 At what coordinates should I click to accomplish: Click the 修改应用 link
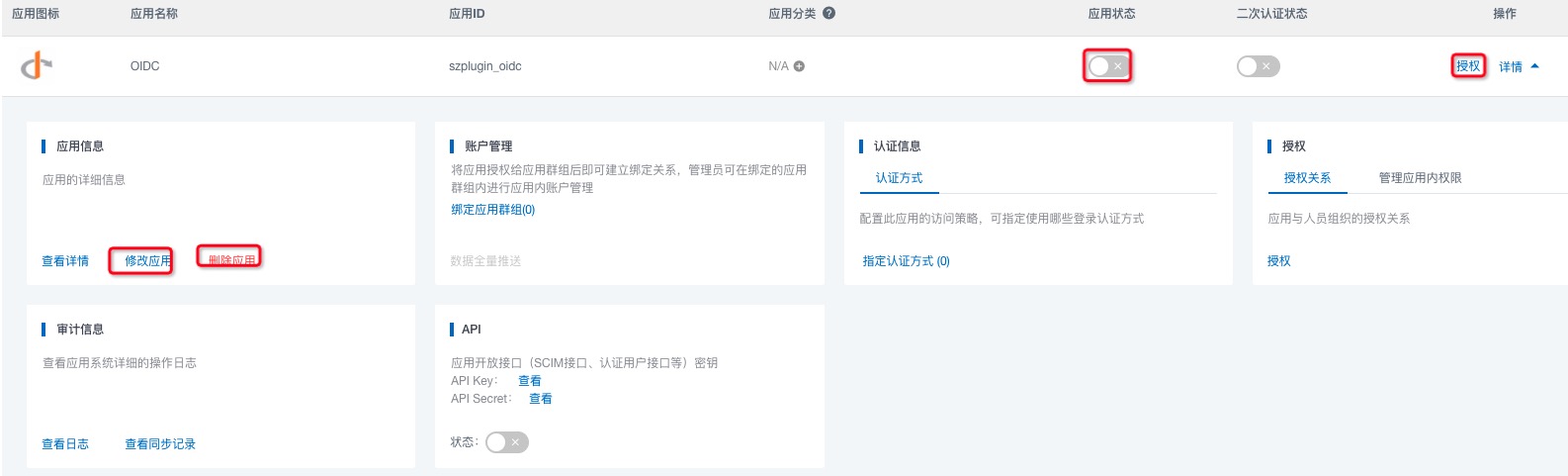pyautogui.click(x=147, y=261)
